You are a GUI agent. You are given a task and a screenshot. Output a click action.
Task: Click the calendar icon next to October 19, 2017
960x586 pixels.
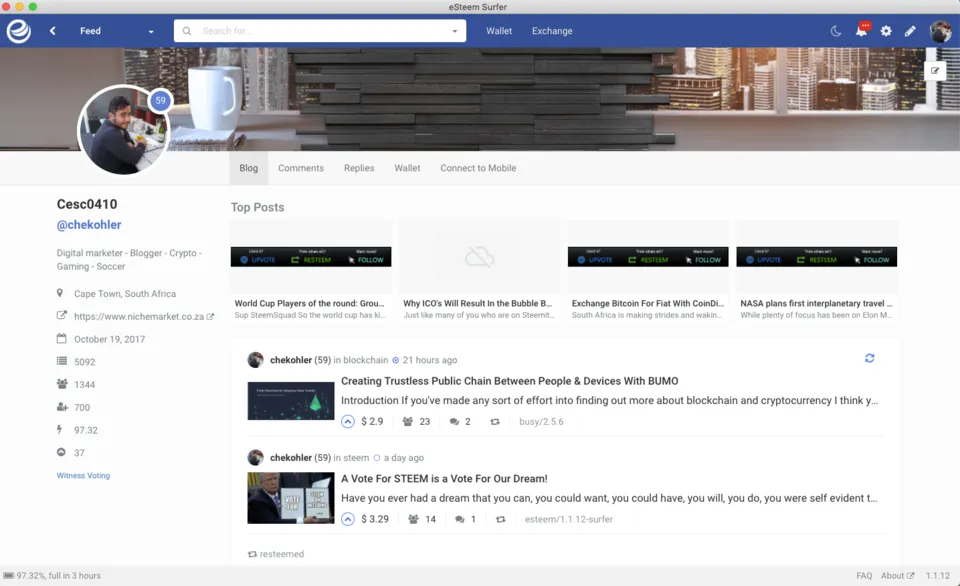click(x=61, y=339)
